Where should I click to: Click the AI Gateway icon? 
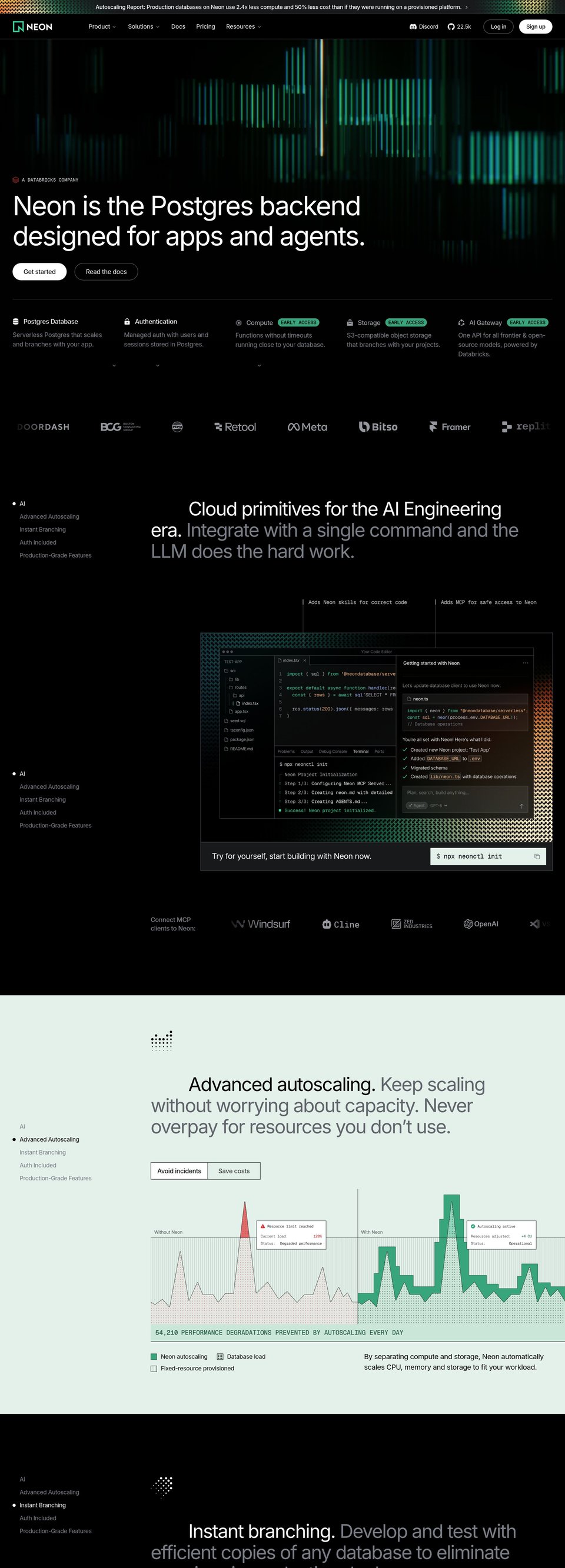[x=461, y=323]
